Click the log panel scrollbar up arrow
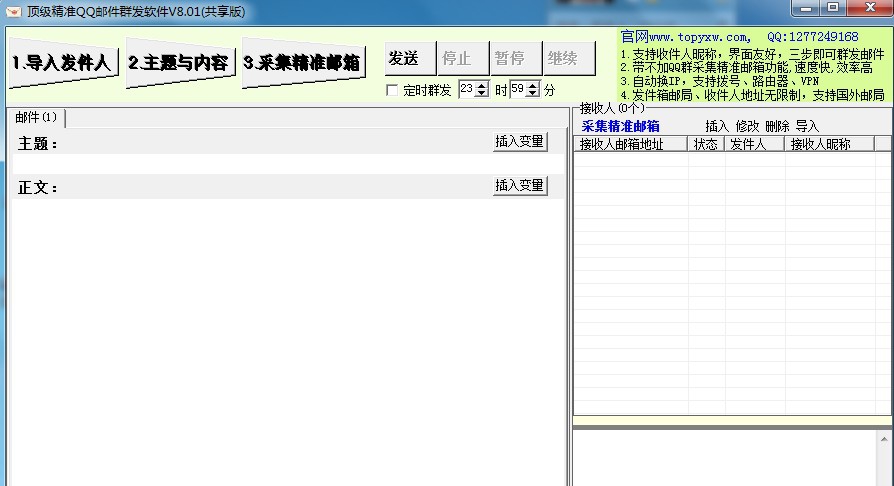Screen dimensions: 894x486 (884, 439)
